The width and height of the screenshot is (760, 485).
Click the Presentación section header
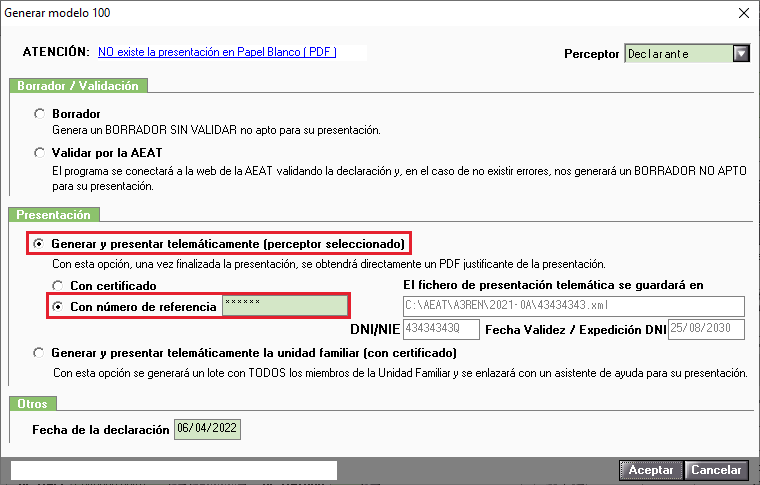tap(54, 215)
